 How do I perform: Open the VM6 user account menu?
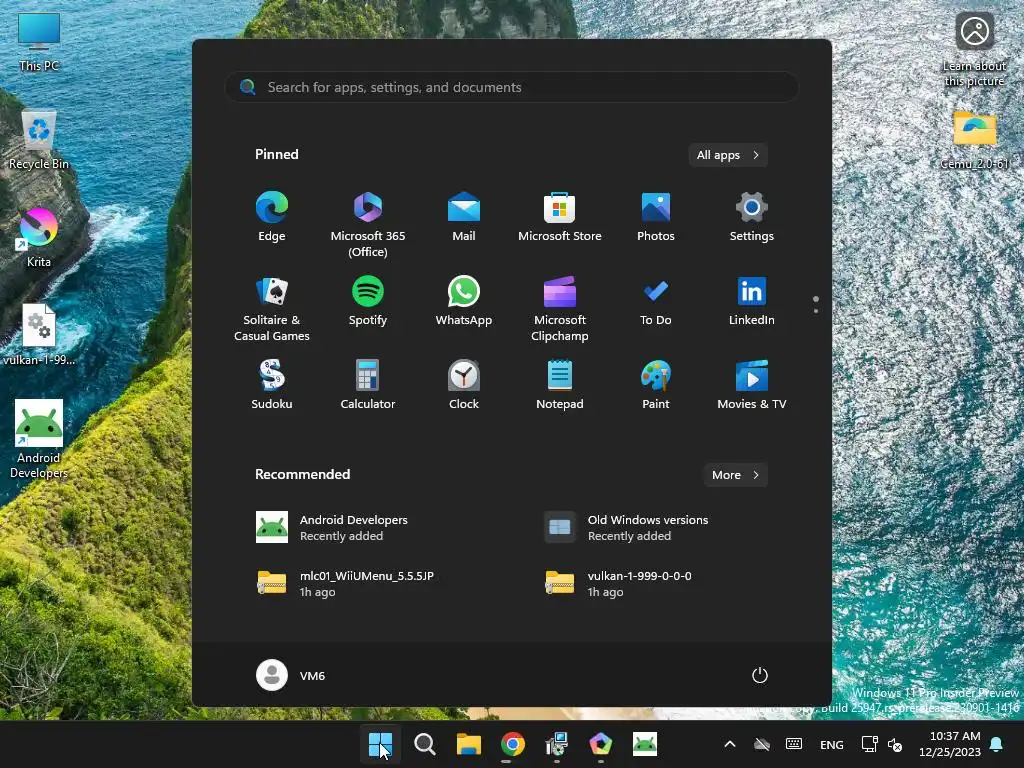[x=291, y=675]
